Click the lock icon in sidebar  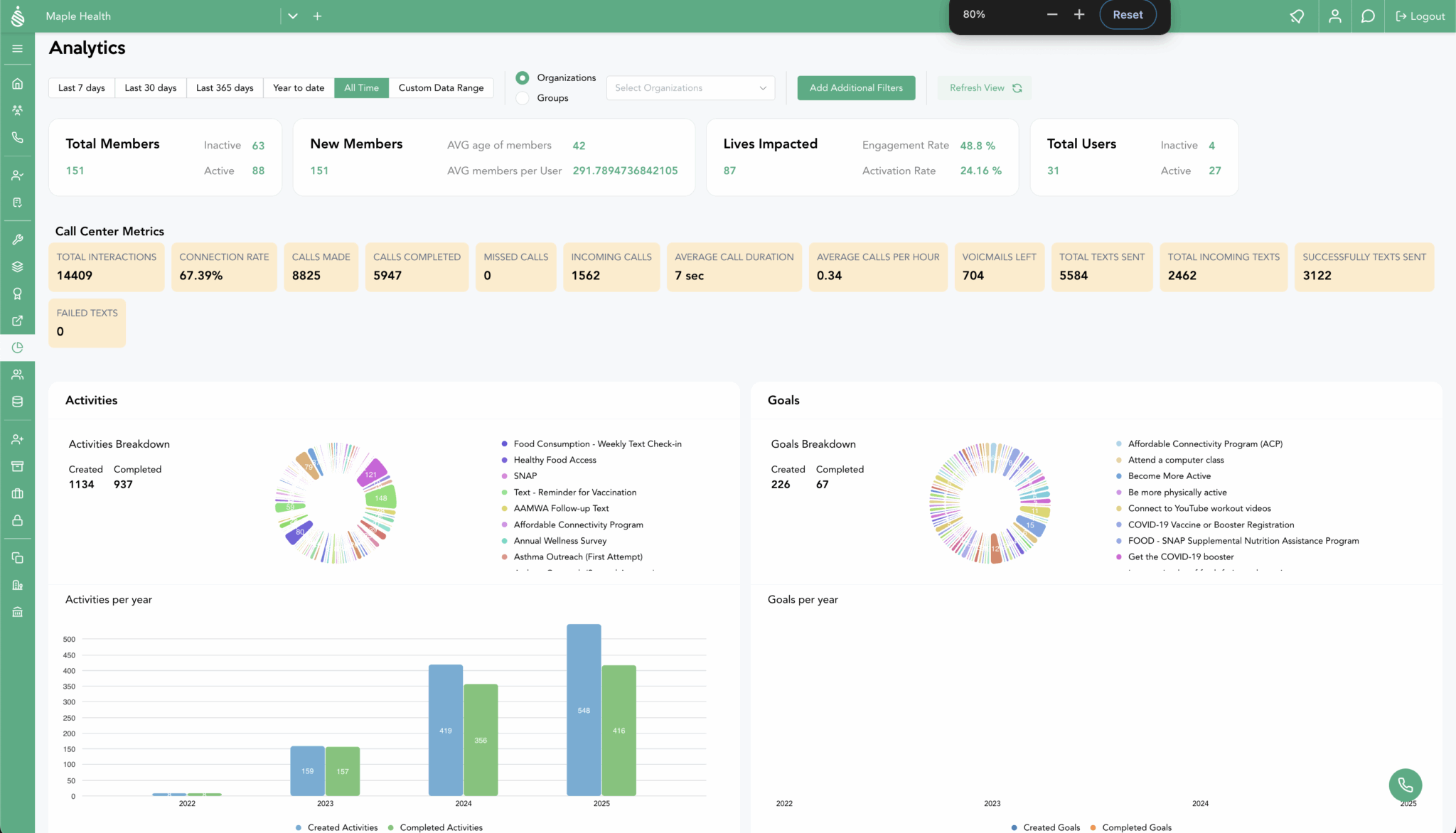[x=17, y=520]
